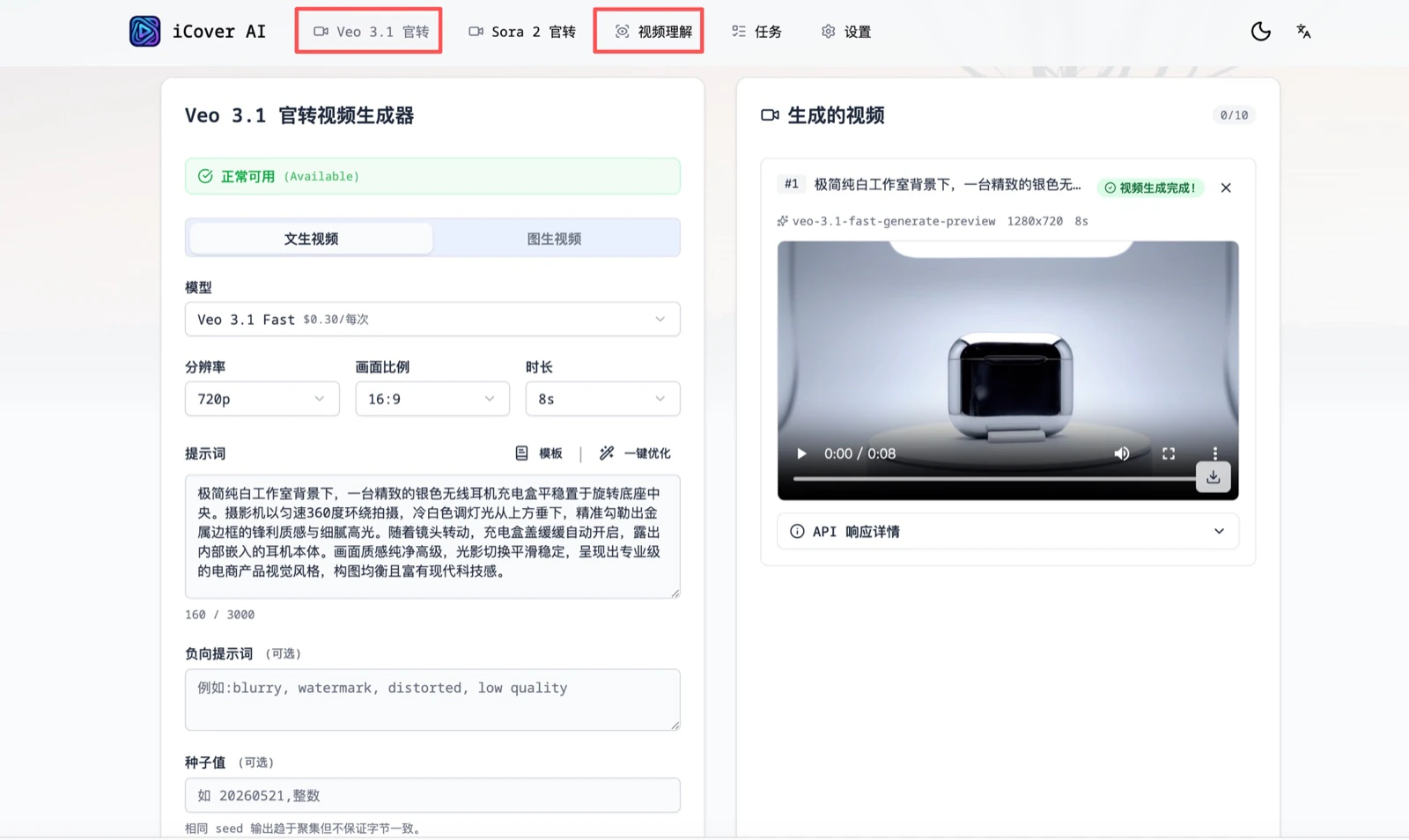
Task: Click the 一键优化 optimize button
Action: coord(635,453)
